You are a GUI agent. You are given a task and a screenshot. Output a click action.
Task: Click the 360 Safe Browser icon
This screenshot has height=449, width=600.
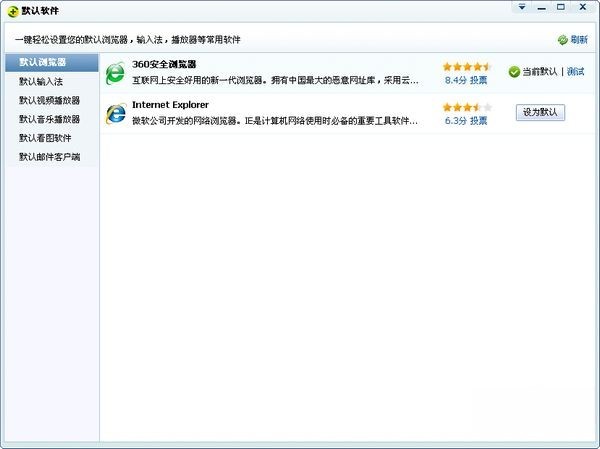[x=115, y=73]
